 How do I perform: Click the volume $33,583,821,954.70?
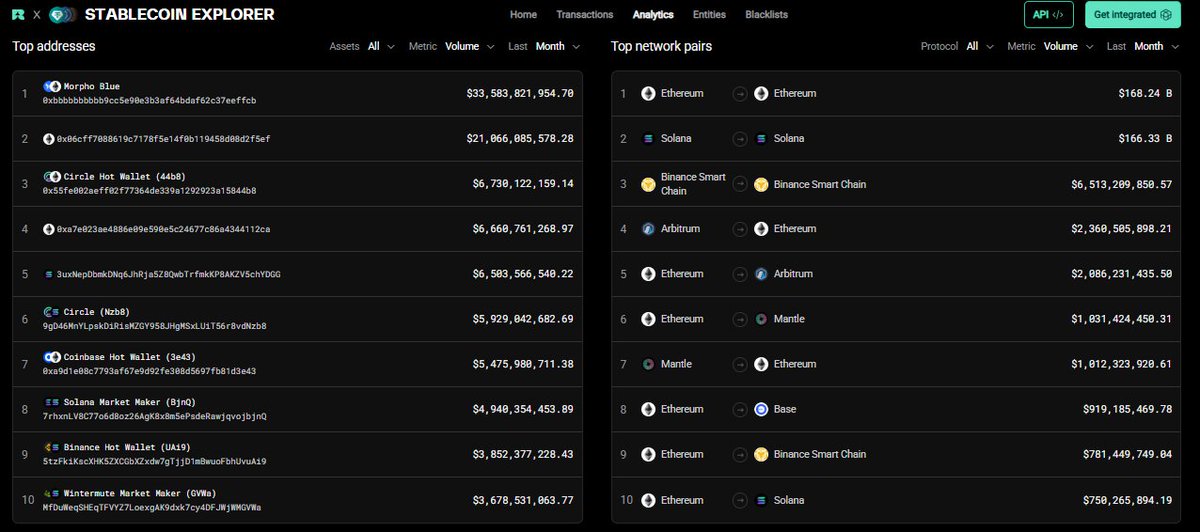pyautogui.click(x=520, y=94)
